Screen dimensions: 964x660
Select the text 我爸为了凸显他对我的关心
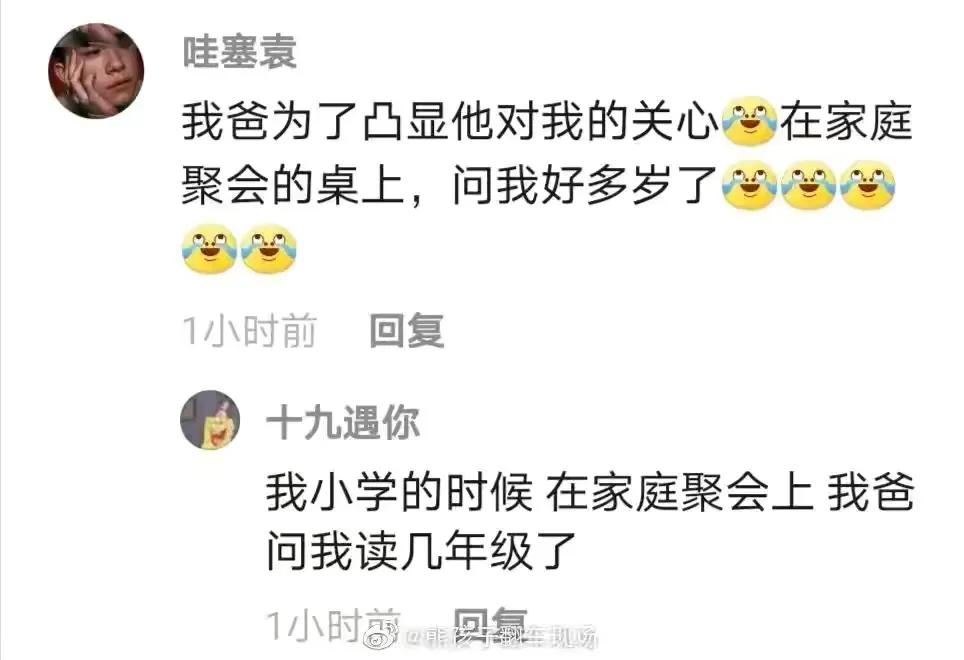point(451,122)
